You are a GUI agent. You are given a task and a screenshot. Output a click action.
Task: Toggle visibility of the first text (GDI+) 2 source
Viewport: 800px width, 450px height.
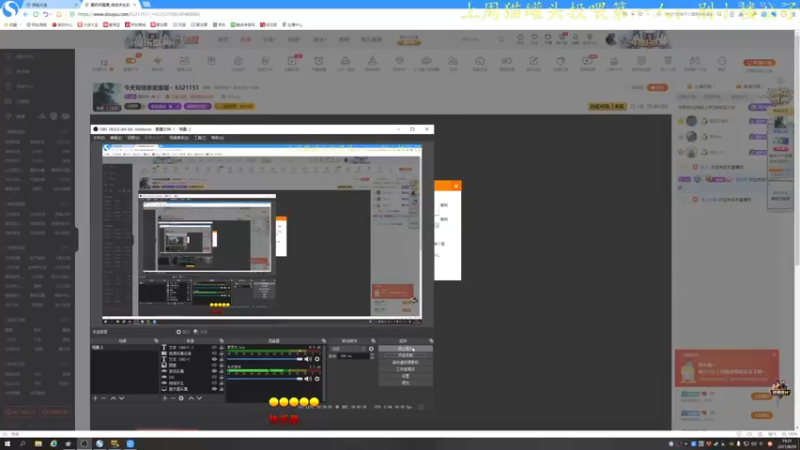pos(214,347)
